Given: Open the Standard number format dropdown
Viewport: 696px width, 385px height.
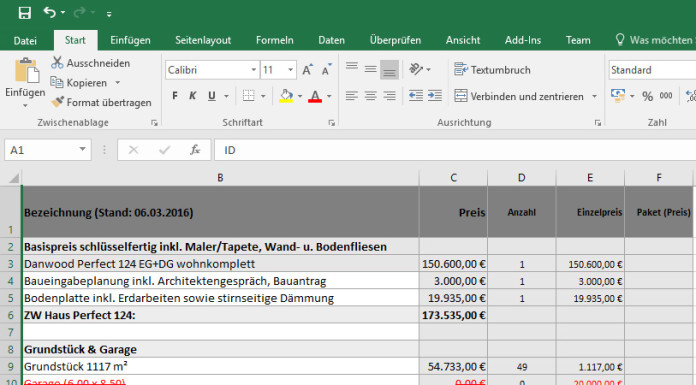Looking at the screenshot, I should click(652, 70).
